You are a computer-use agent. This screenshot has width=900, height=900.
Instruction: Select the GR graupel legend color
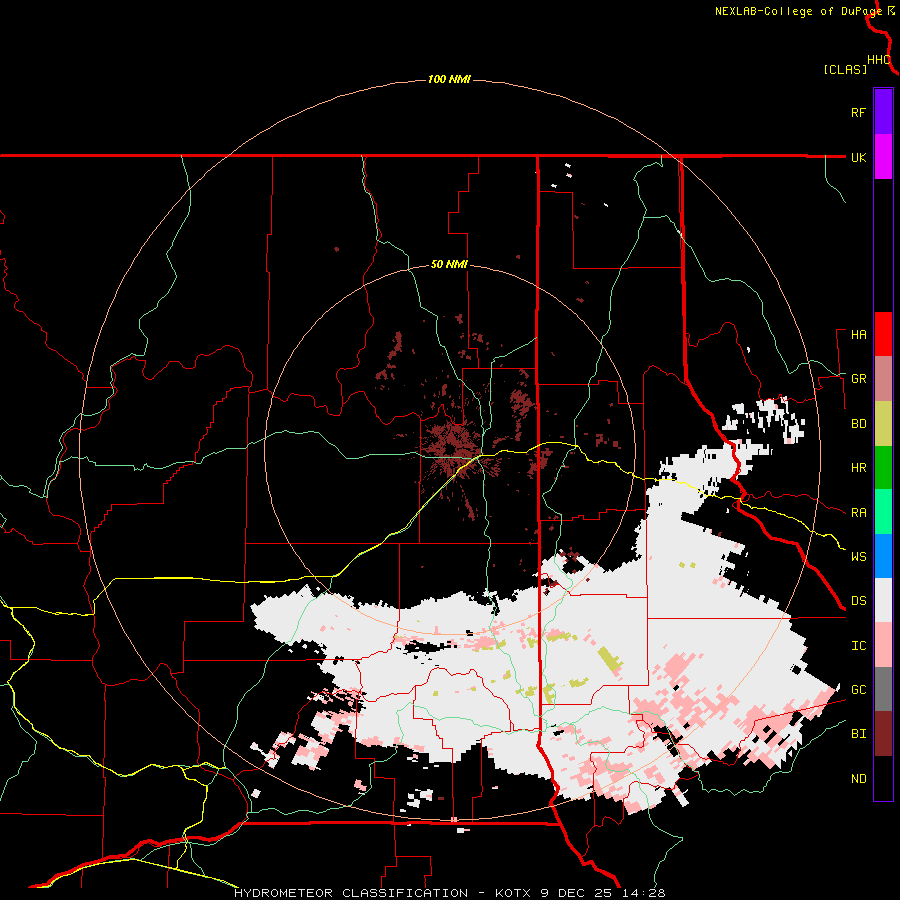coord(883,379)
